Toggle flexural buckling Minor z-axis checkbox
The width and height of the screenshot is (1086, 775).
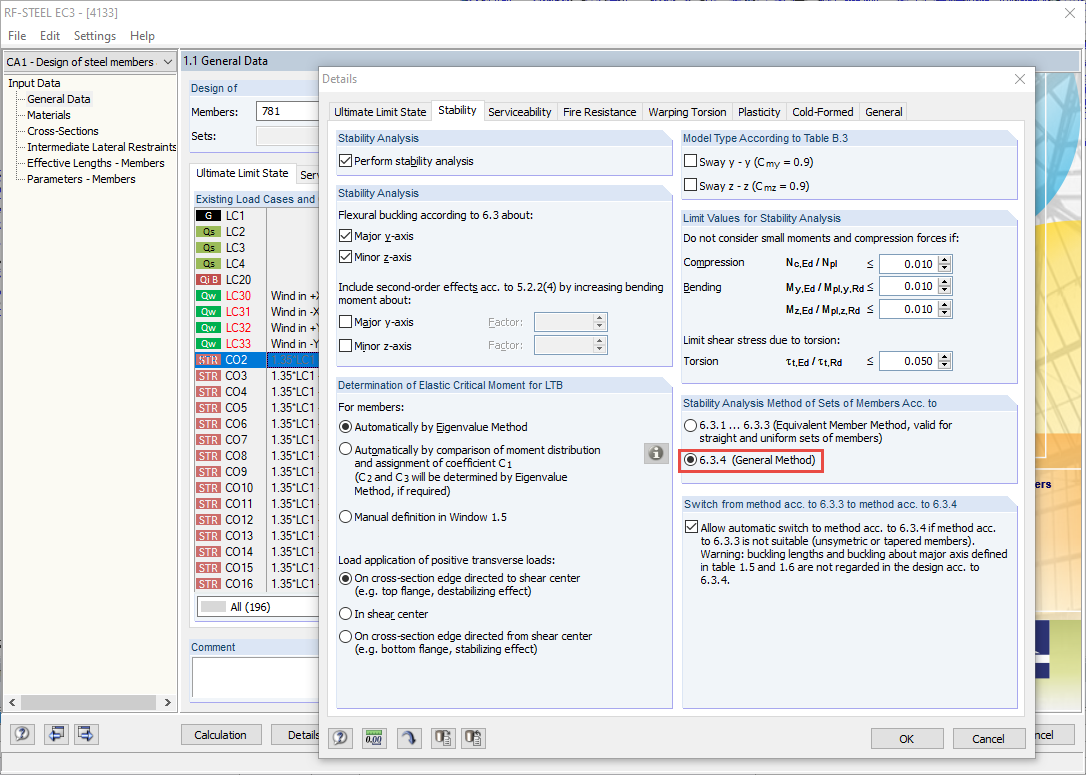[x=346, y=257]
